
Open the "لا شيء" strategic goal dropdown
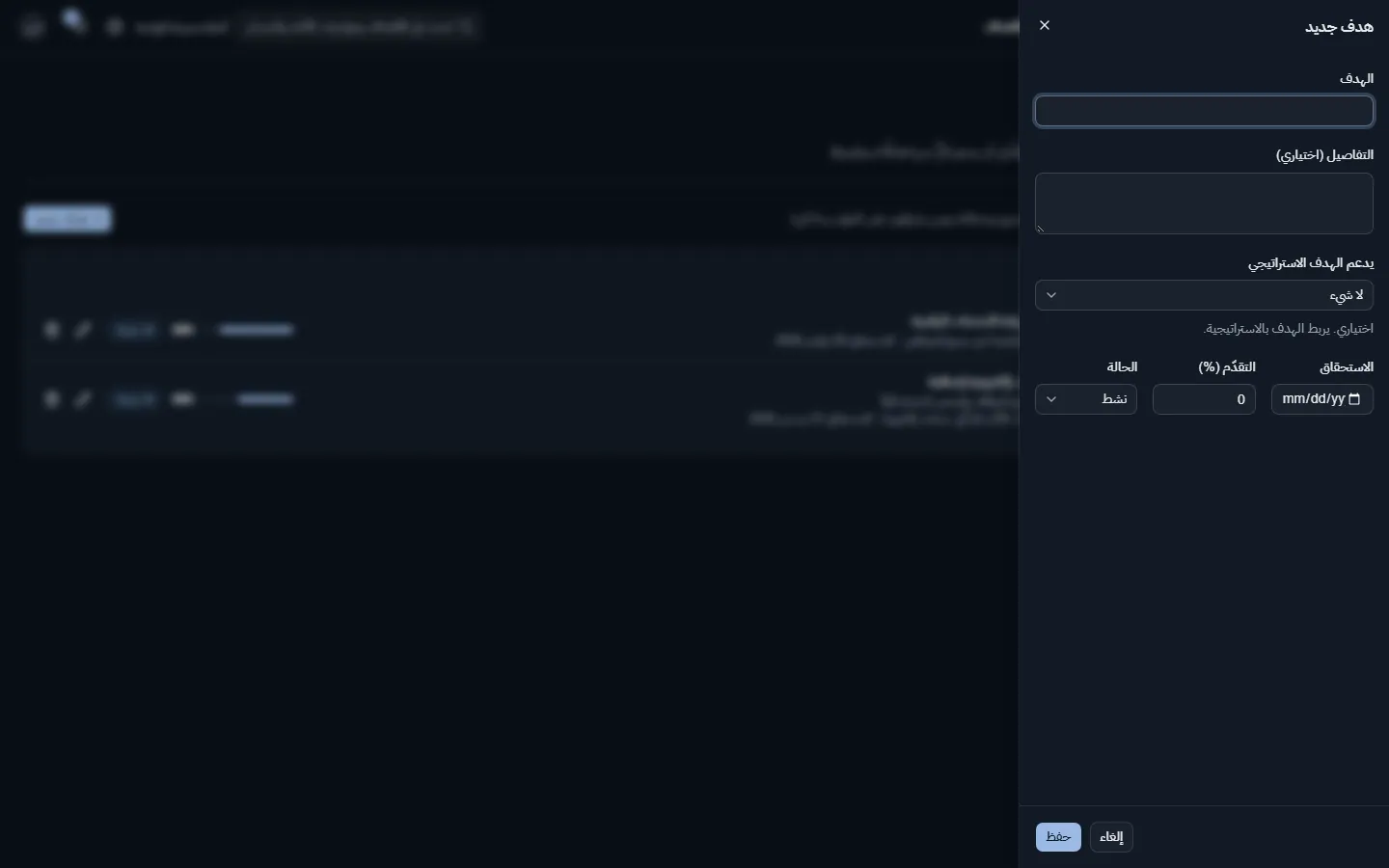(x=1204, y=295)
